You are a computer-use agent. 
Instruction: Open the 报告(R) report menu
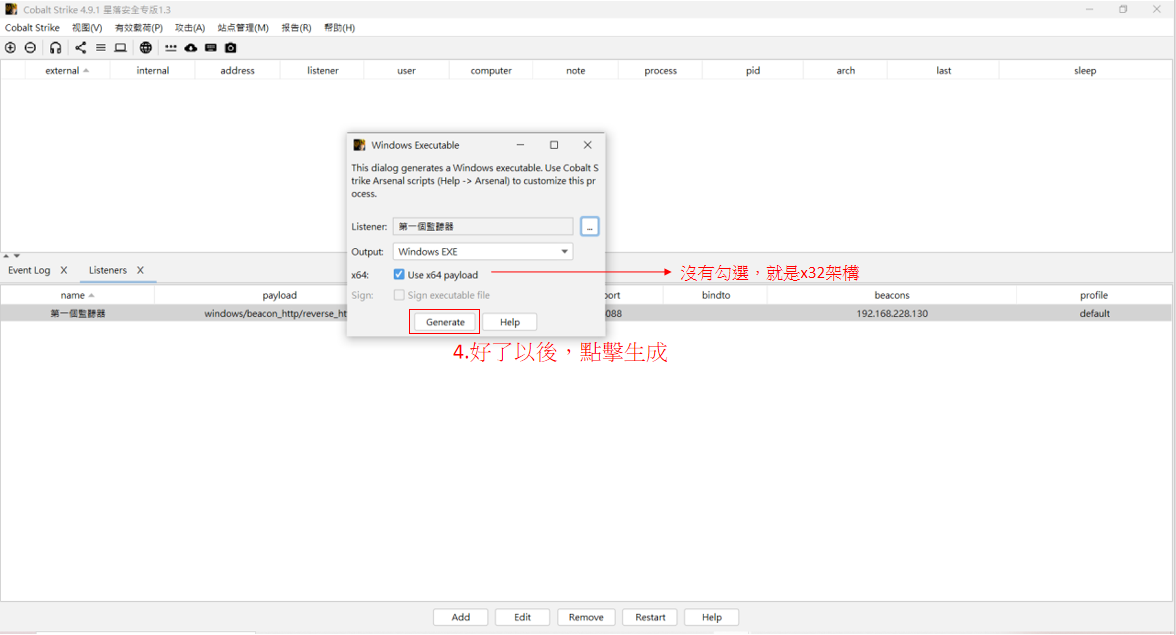296,28
